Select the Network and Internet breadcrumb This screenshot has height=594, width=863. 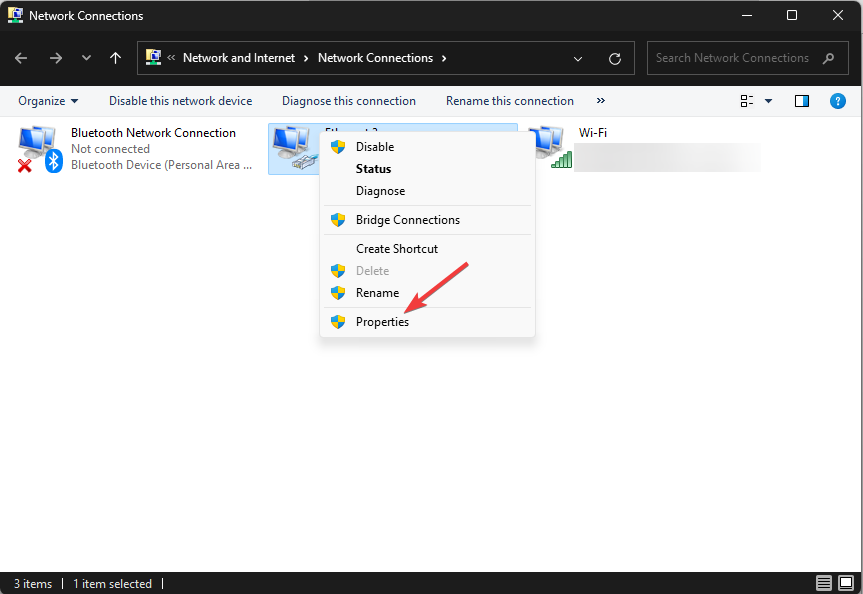click(x=239, y=58)
